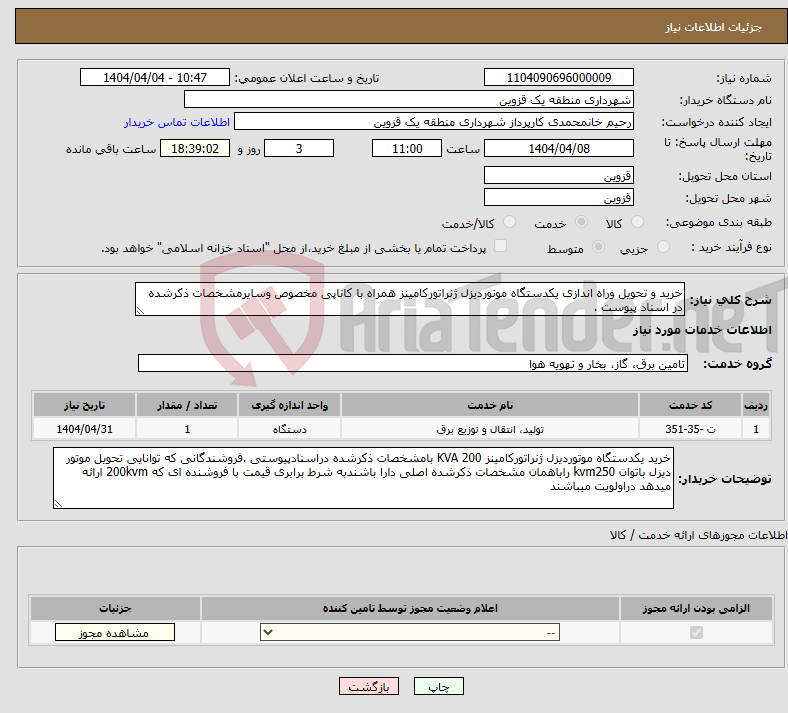This screenshot has height=713, width=788.
Task: Click the need date cell 1404/04/31
Action: tap(84, 429)
